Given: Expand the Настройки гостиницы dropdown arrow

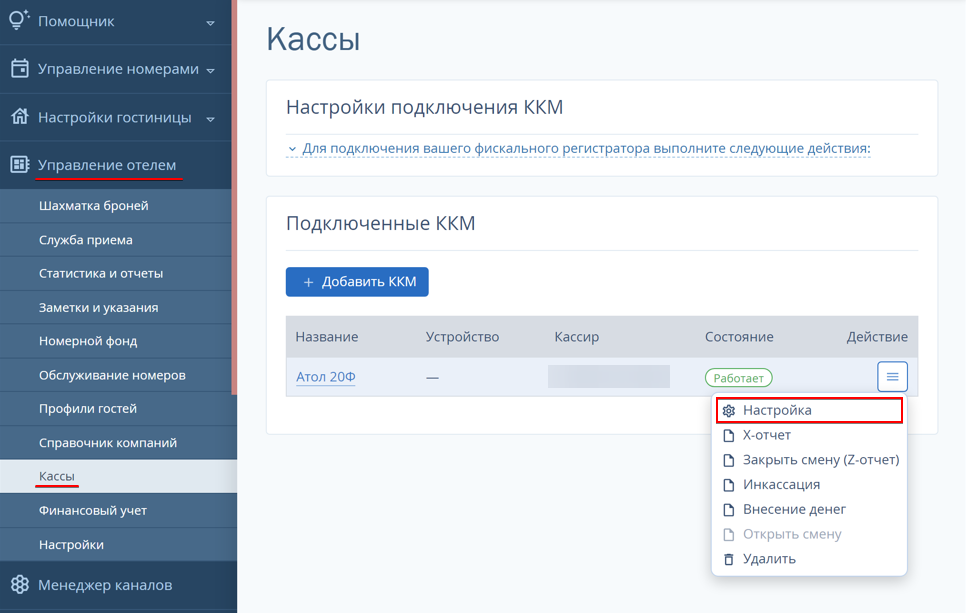Looking at the screenshot, I should pyautogui.click(x=210, y=119).
